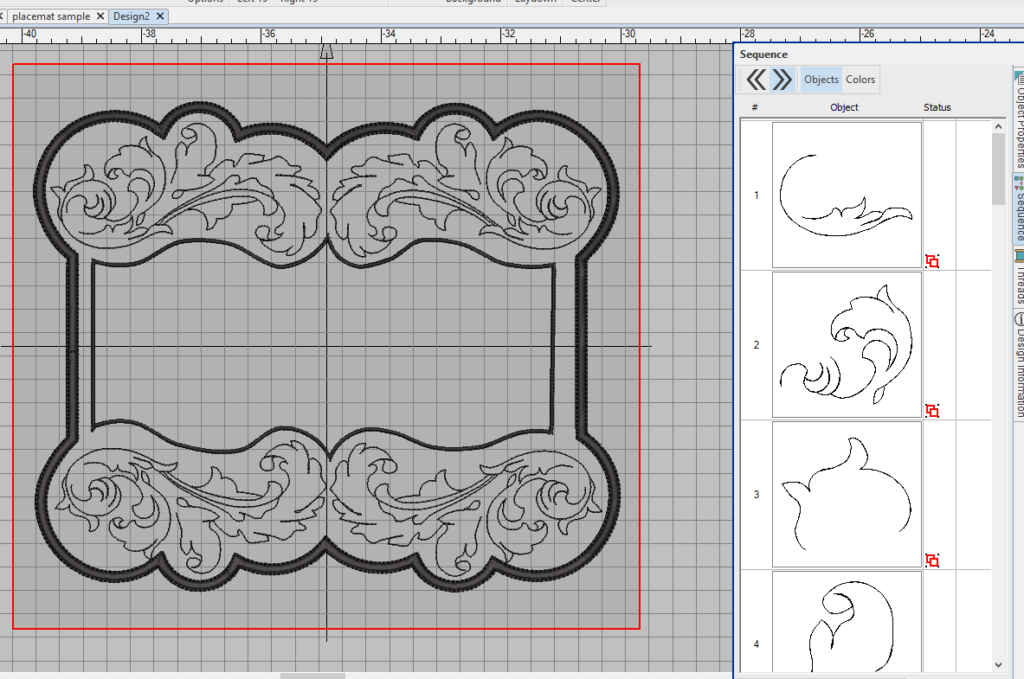Select object 1 scroll thumbnail in Sequence

click(x=846, y=195)
